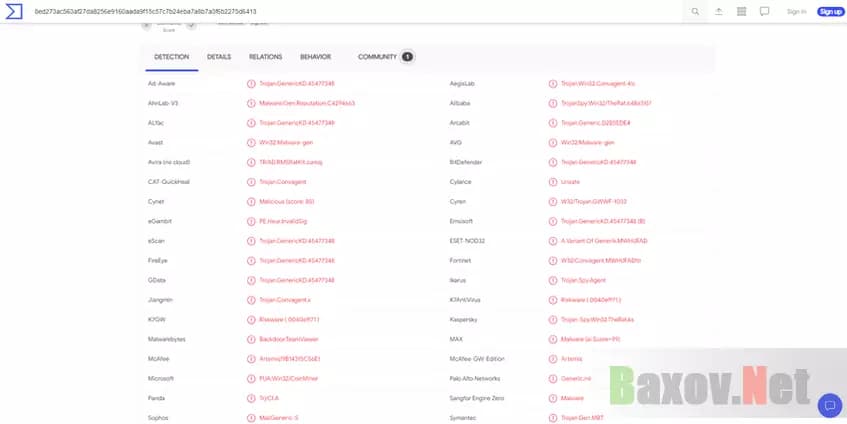Click the upload file icon
The width and height of the screenshot is (847, 424).
coord(719,11)
